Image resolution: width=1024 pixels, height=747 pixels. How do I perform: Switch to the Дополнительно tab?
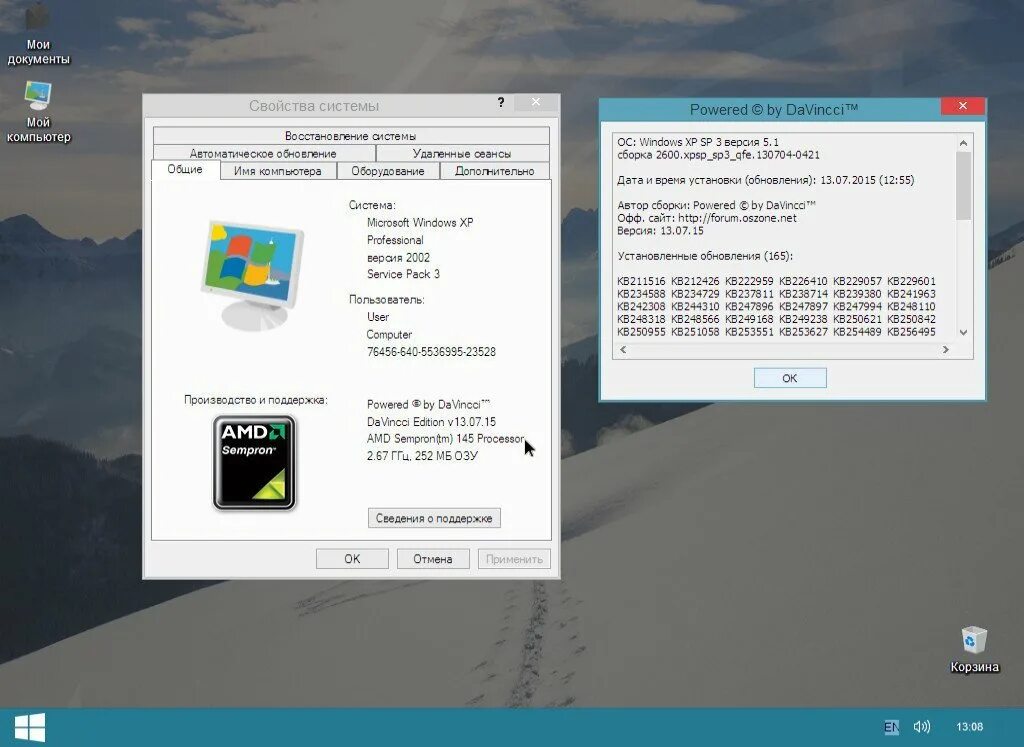click(494, 171)
